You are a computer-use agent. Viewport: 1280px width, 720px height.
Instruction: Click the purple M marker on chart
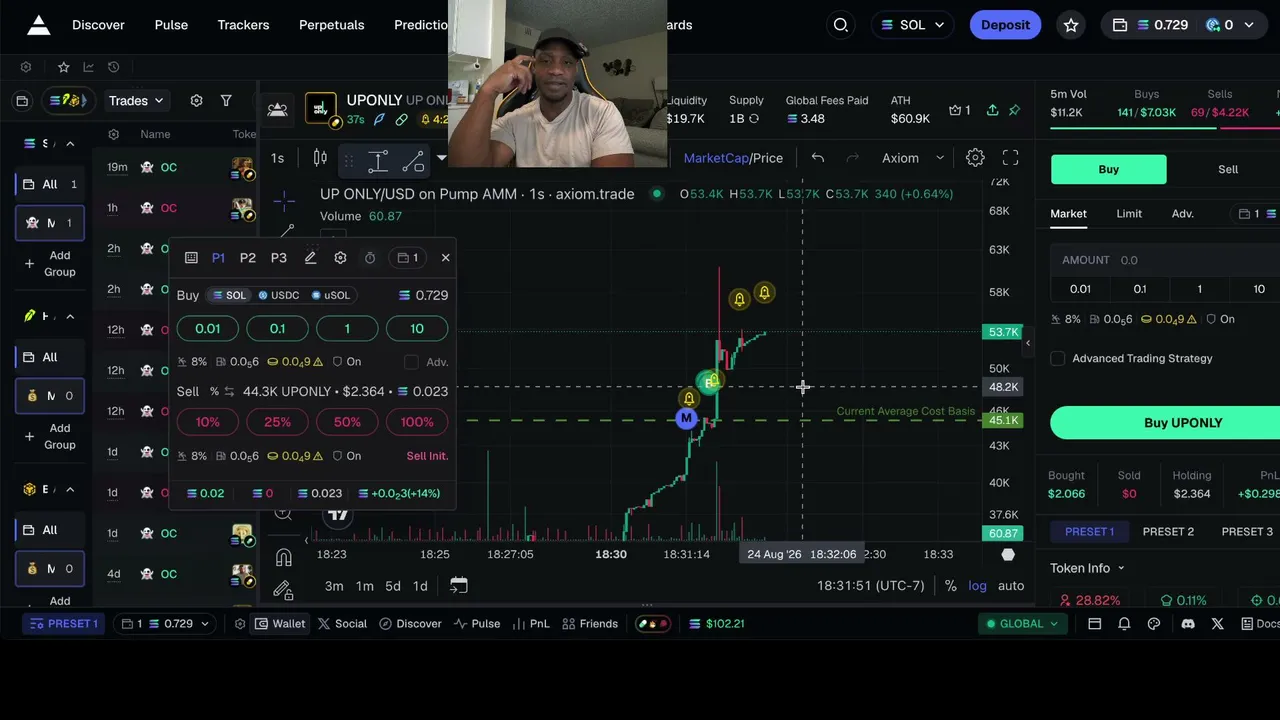686,419
